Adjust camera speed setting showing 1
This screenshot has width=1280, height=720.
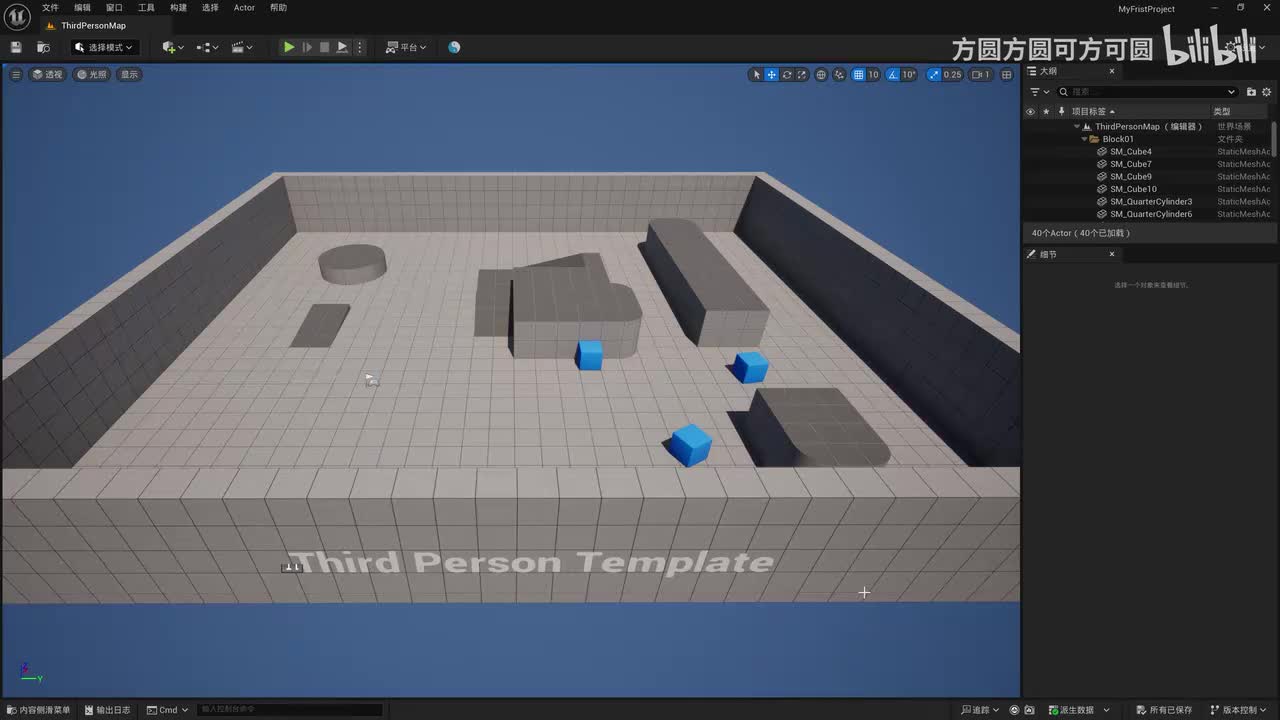980,74
